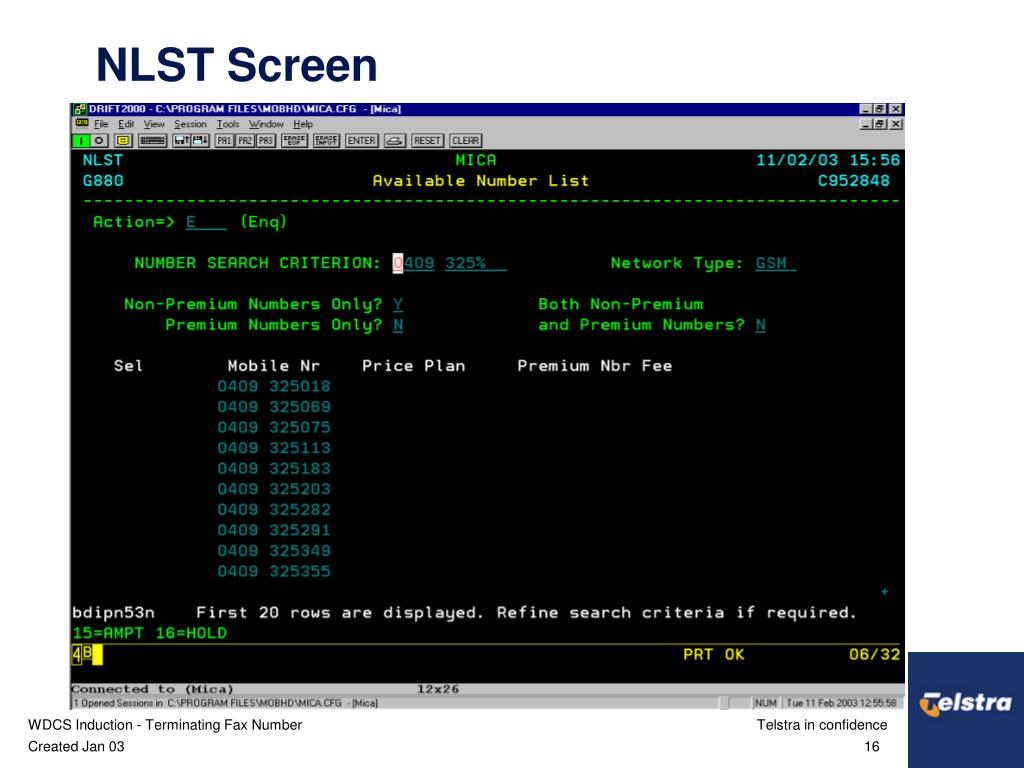Click the C952848 user ID text
The width and height of the screenshot is (1024, 768).
click(x=854, y=181)
